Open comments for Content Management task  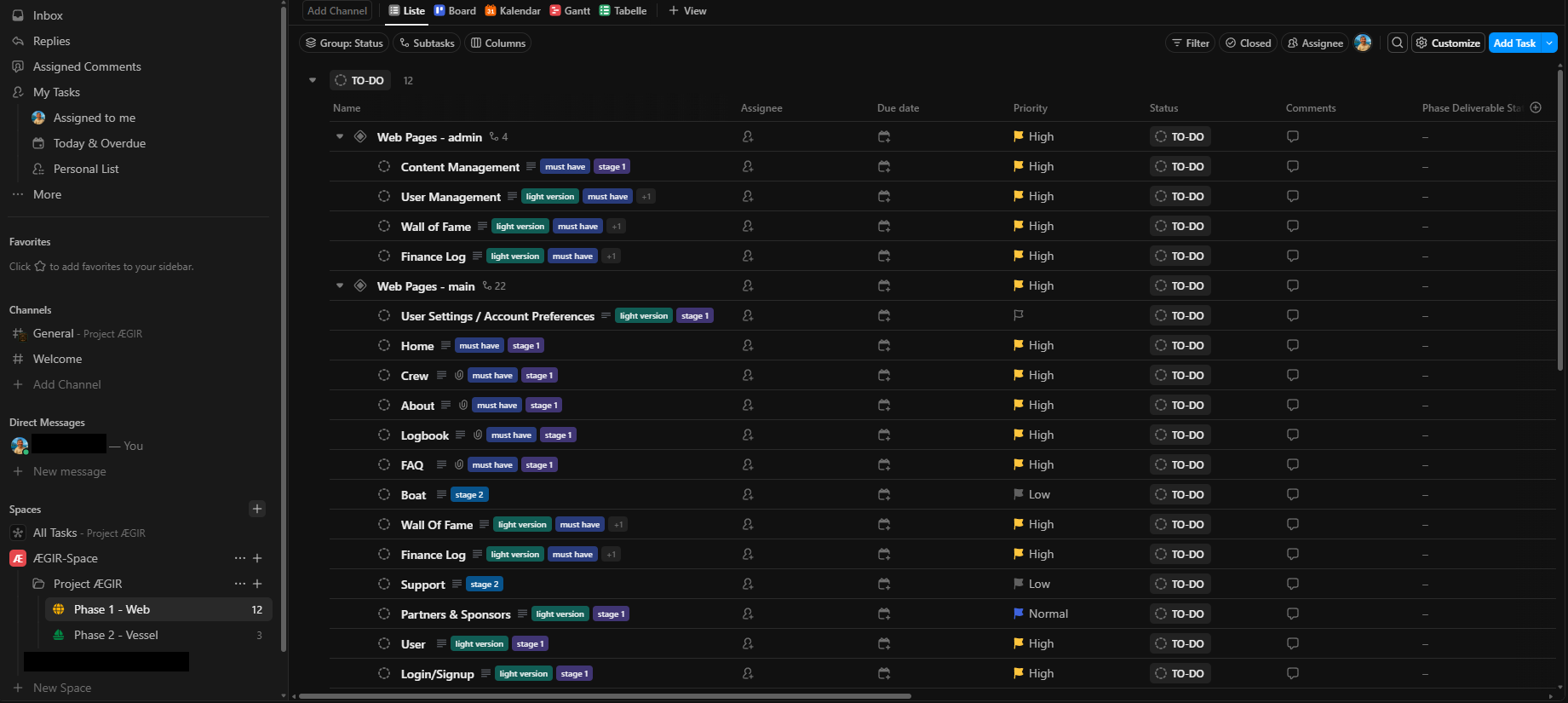coord(1292,166)
